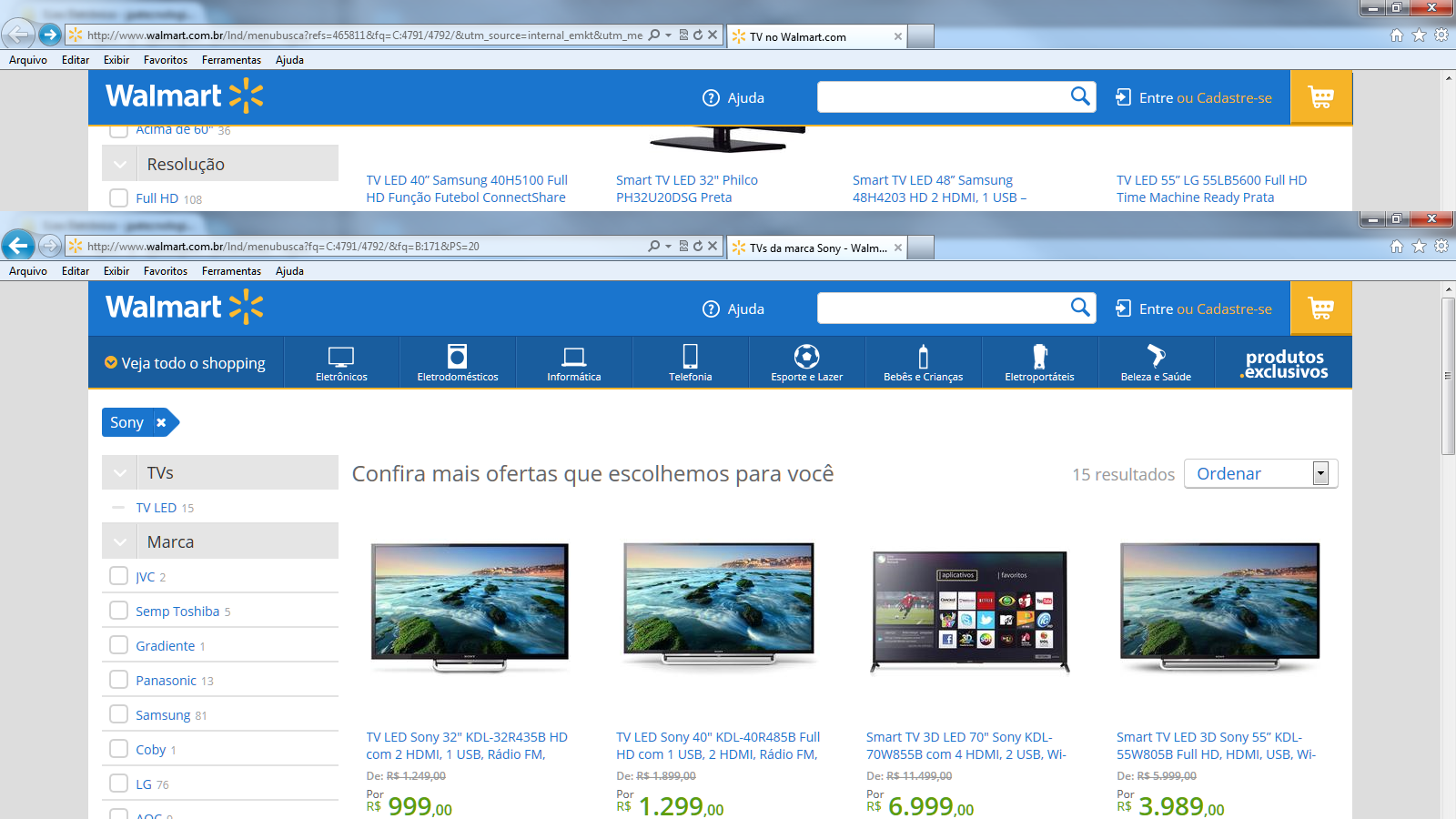Open TV LED Sony 32" KDL-32R435B product link

click(x=467, y=745)
